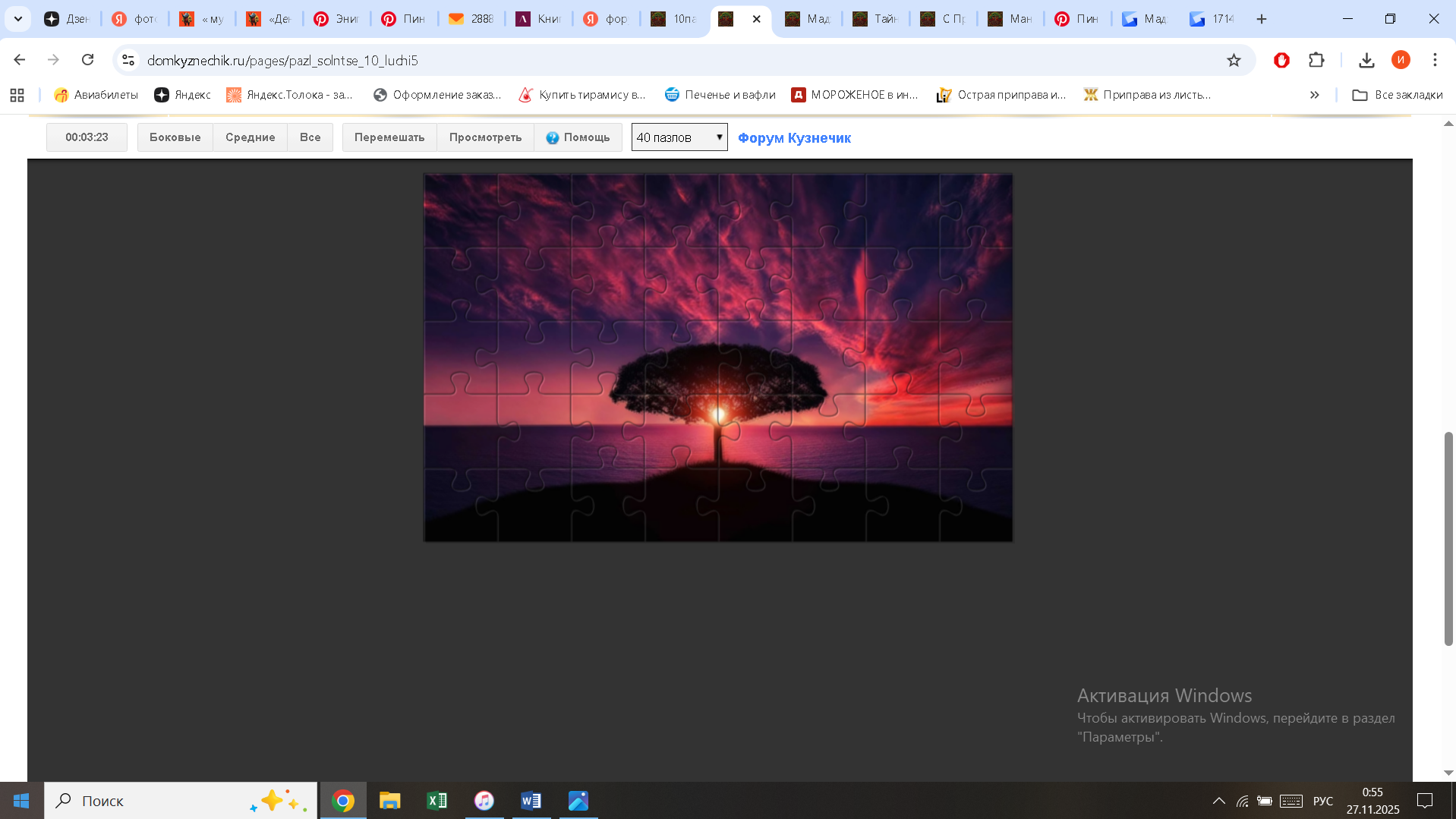The height and width of the screenshot is (819, 1456).
Task: Switch to the Дзен tab
Action: coord(68,19)
